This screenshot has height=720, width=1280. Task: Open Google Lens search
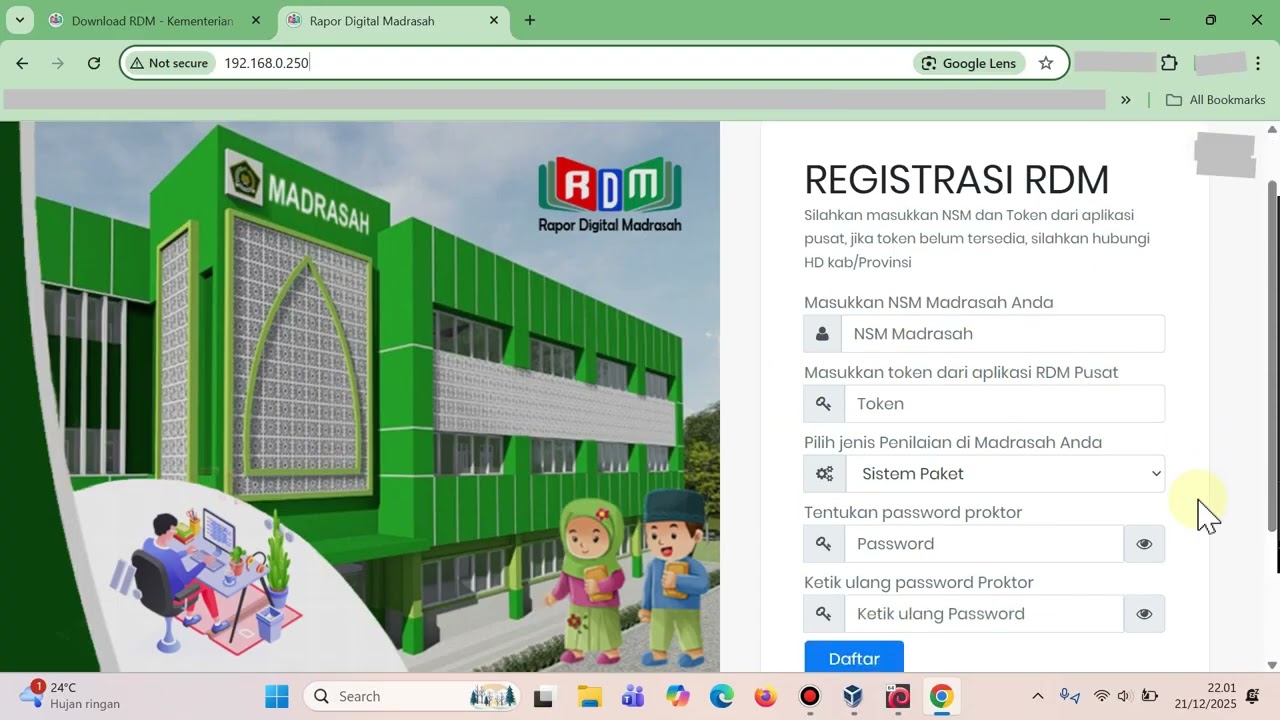pos(969,63)
